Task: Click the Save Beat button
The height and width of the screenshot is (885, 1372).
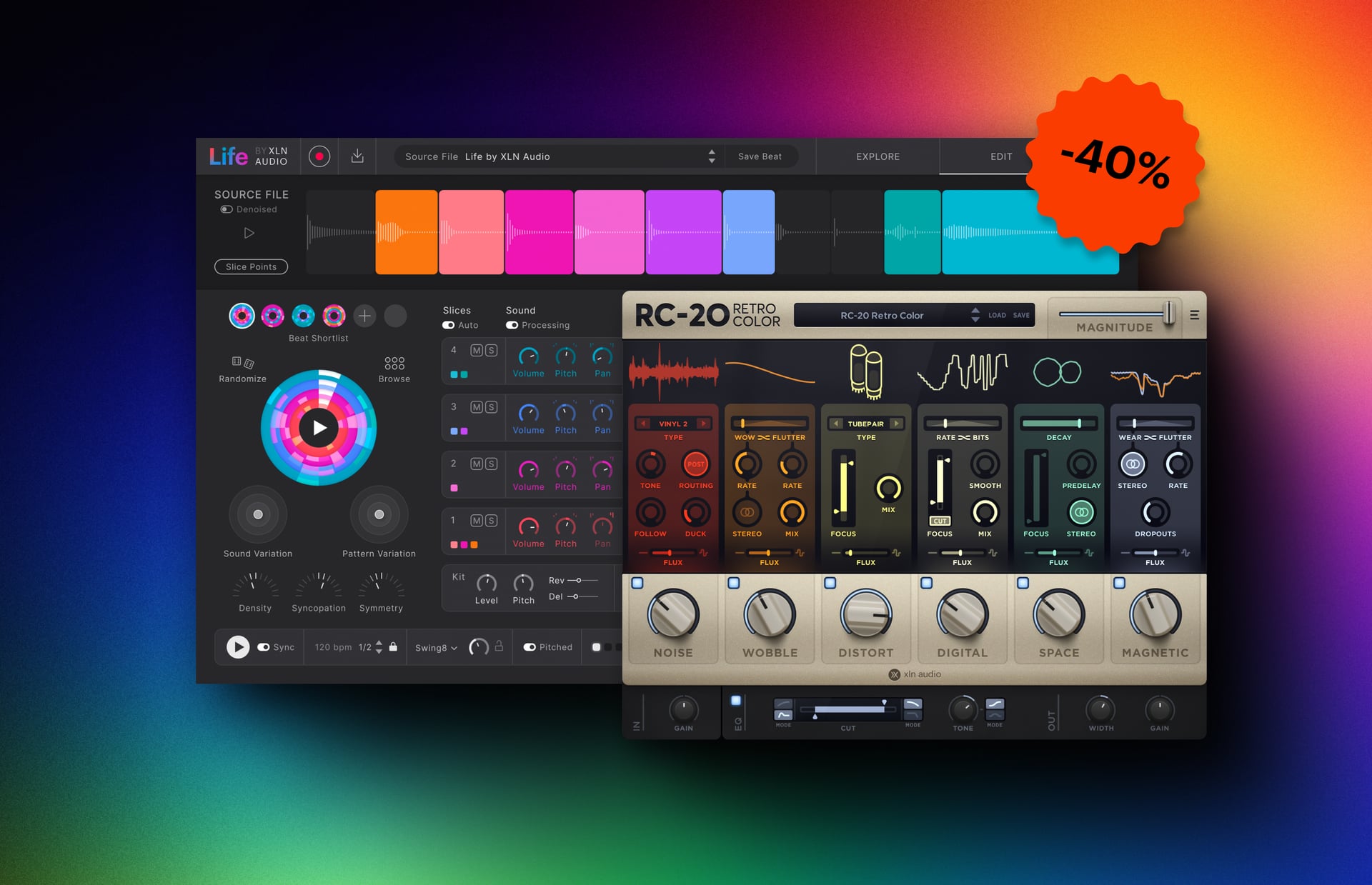Action: pyautogui.click(x=760, y=156)
